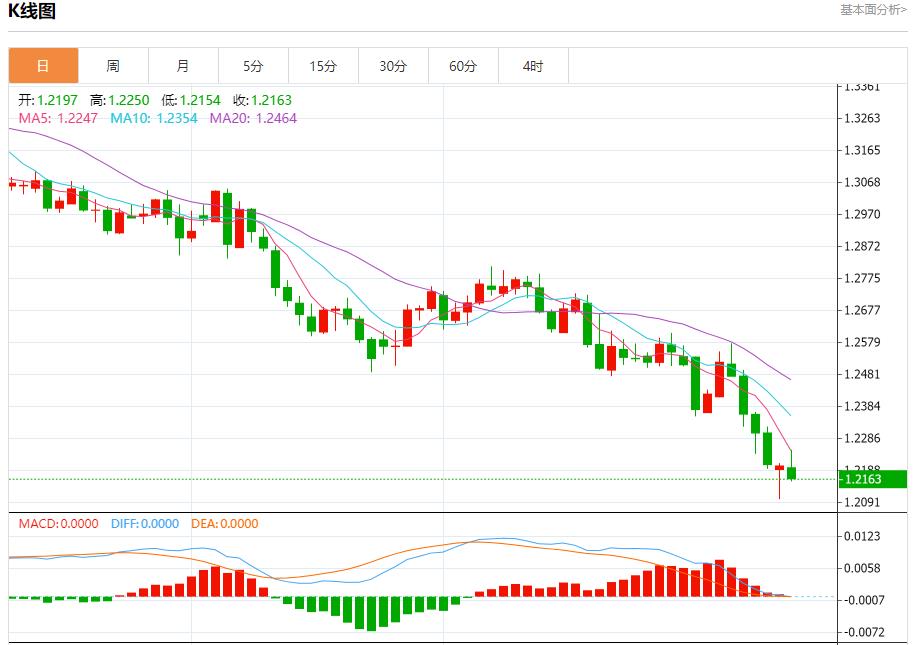This screenshot has width=913, height=645.
Task: Click the MA5 legend value
Action: click(x=59, y=118)
